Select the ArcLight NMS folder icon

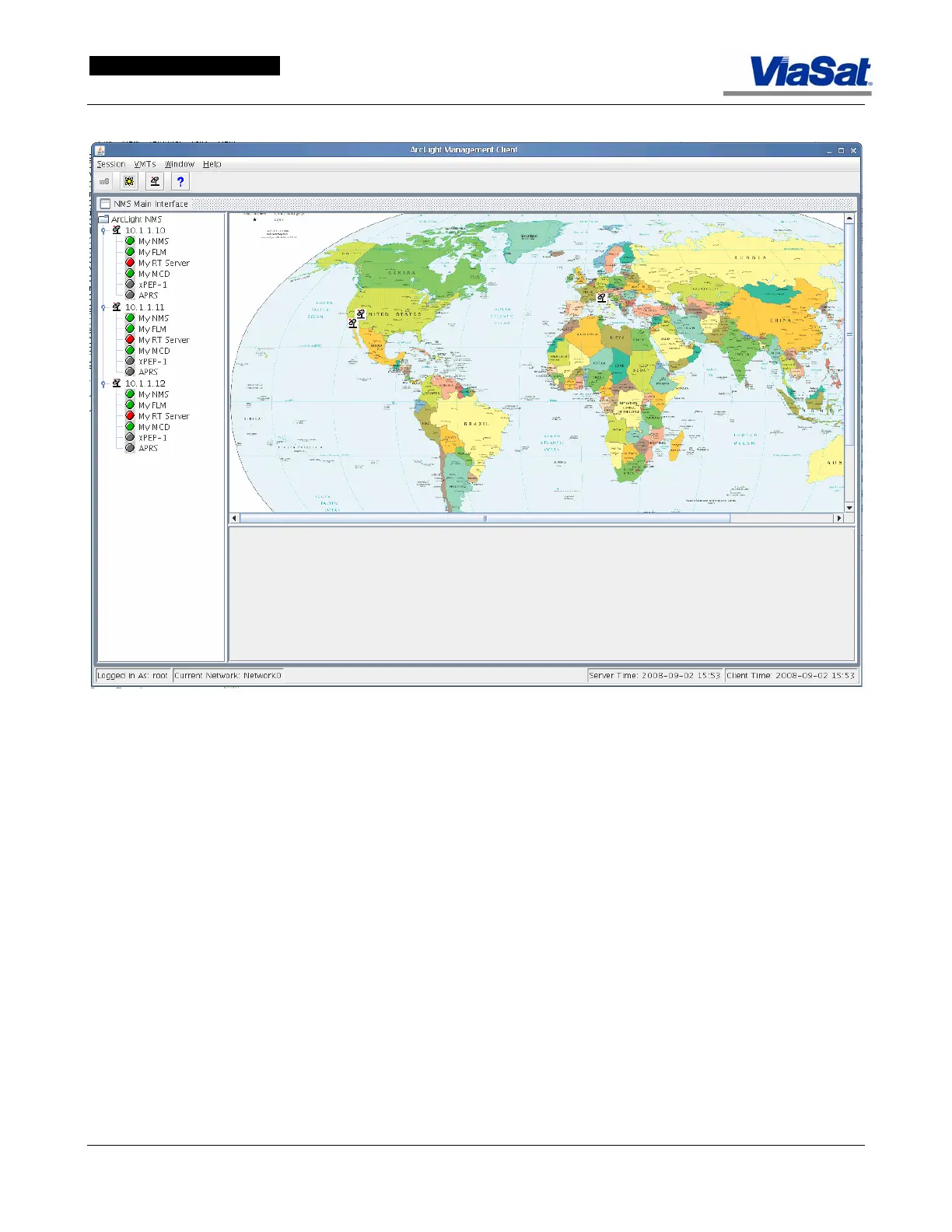(103, 219)
